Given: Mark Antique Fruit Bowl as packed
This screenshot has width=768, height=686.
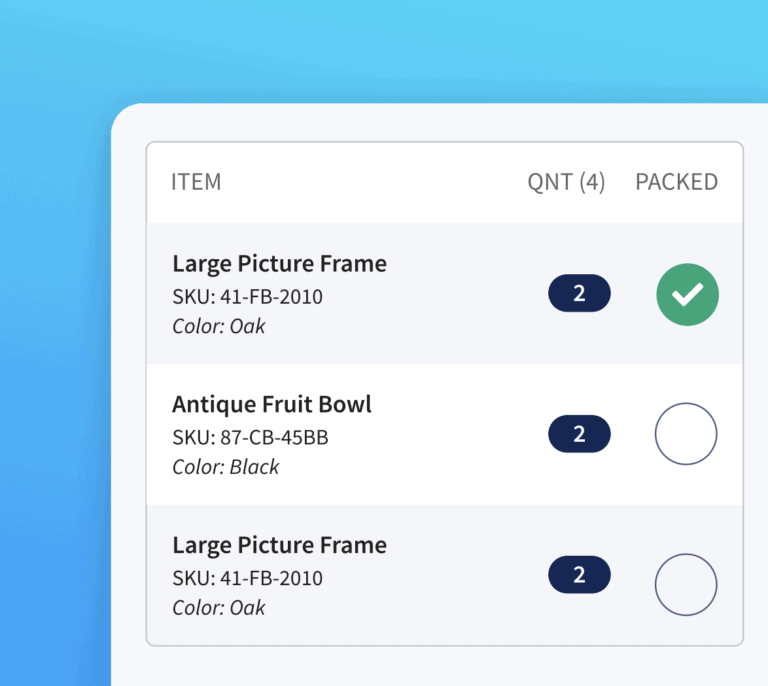Looking at the screenshot, I should click(686, 434).
